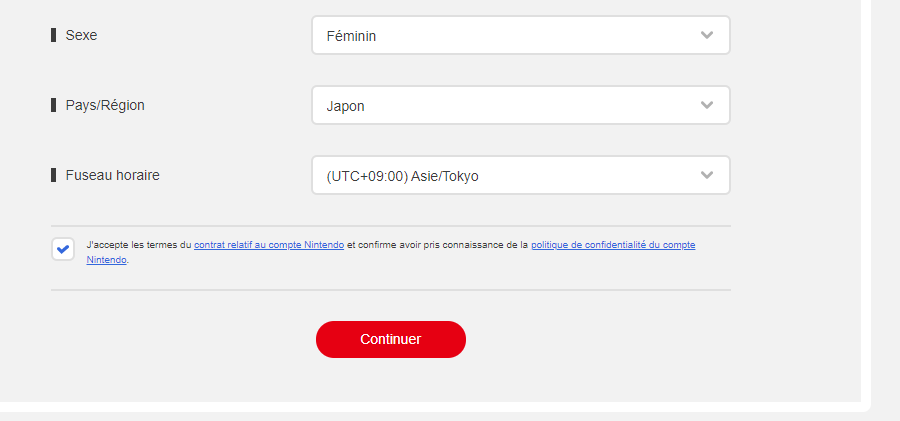
Task: Select the 'Japon' value text
Action: (x=345, y=106)
